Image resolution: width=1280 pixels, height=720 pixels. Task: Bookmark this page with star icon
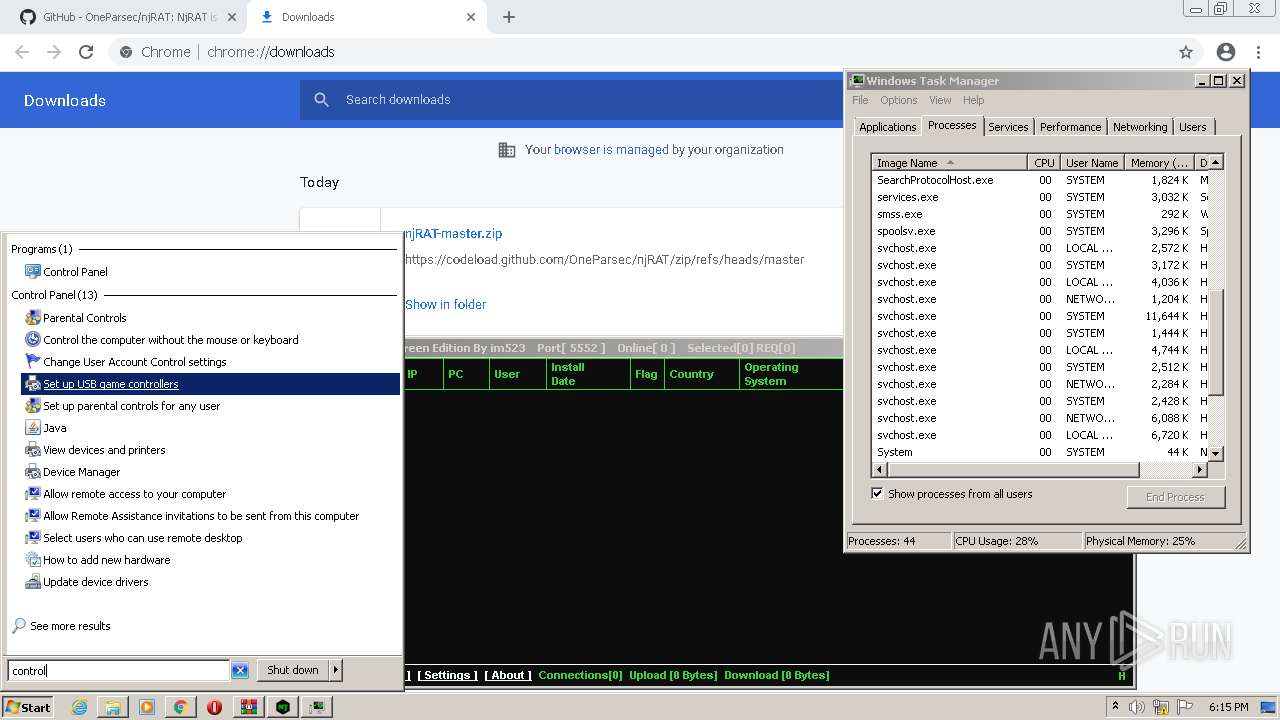(1186, 52)
